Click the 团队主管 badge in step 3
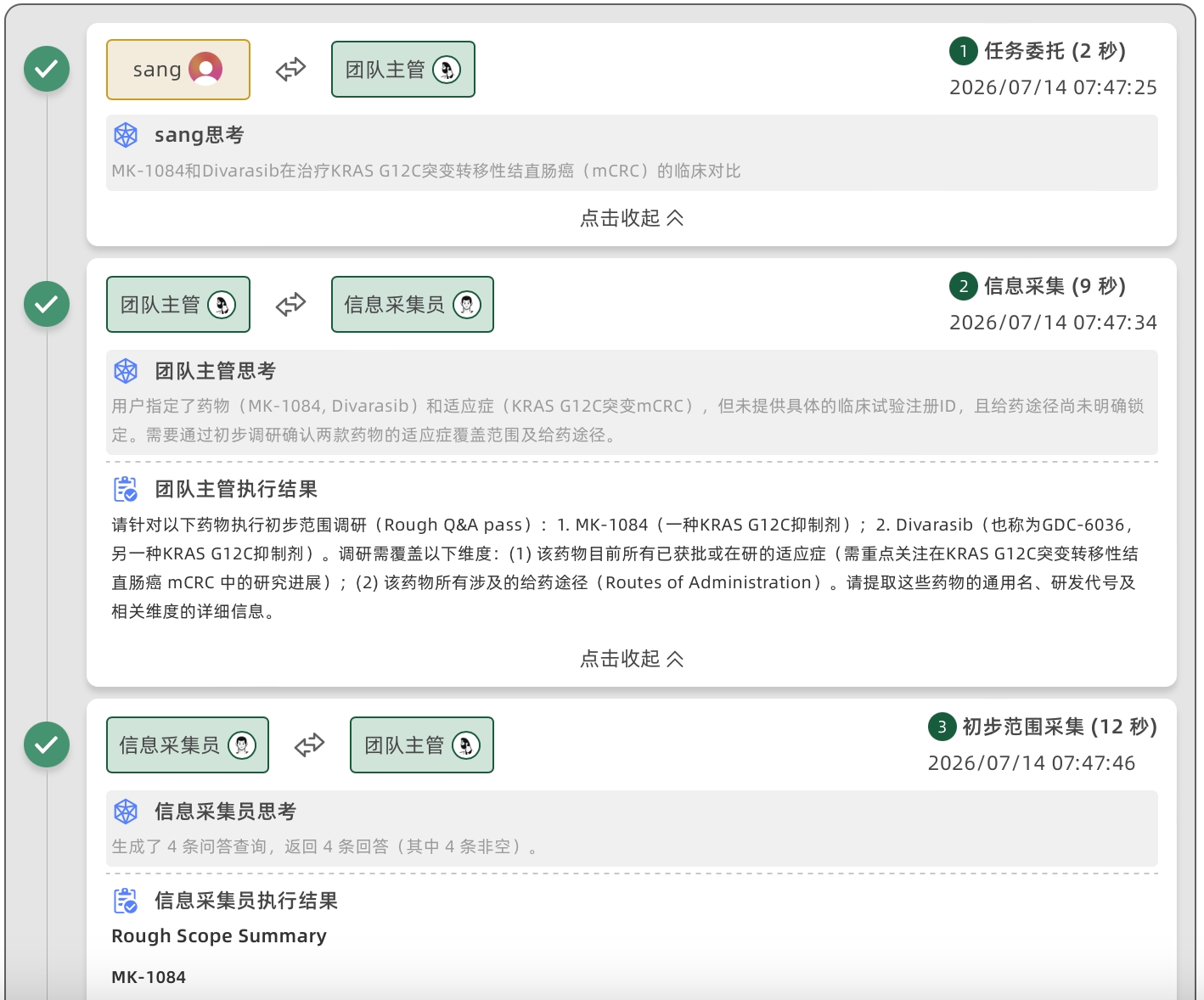 coord(422,745)
